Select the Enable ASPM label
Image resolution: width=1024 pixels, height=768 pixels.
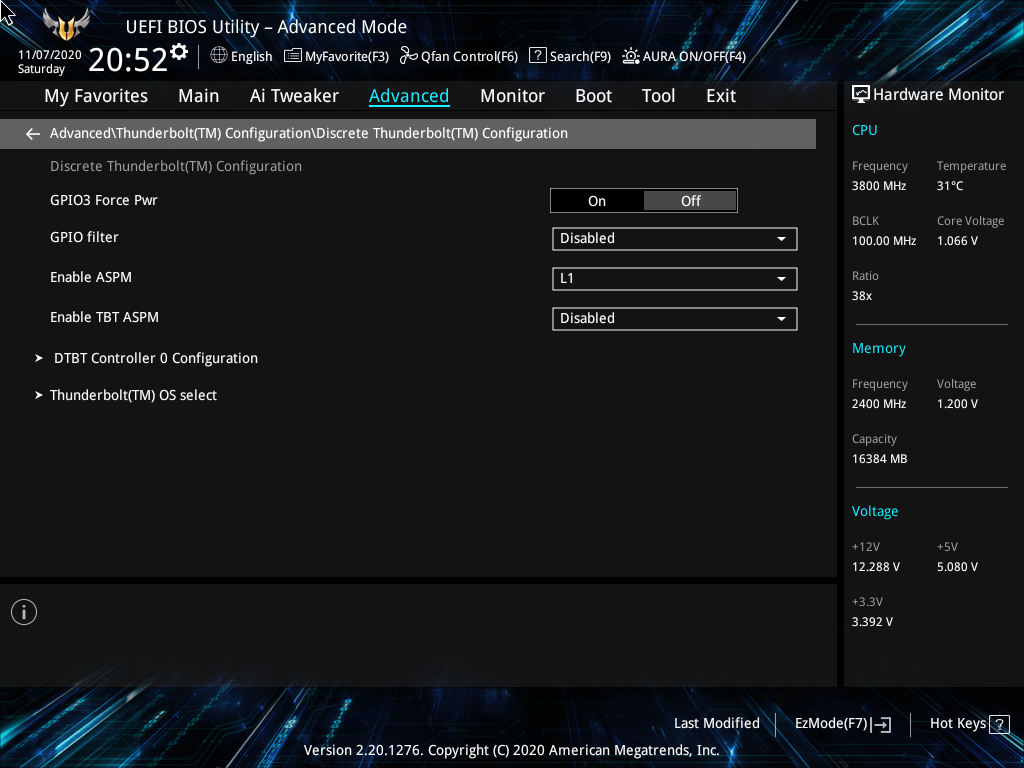tap(91, 277)
